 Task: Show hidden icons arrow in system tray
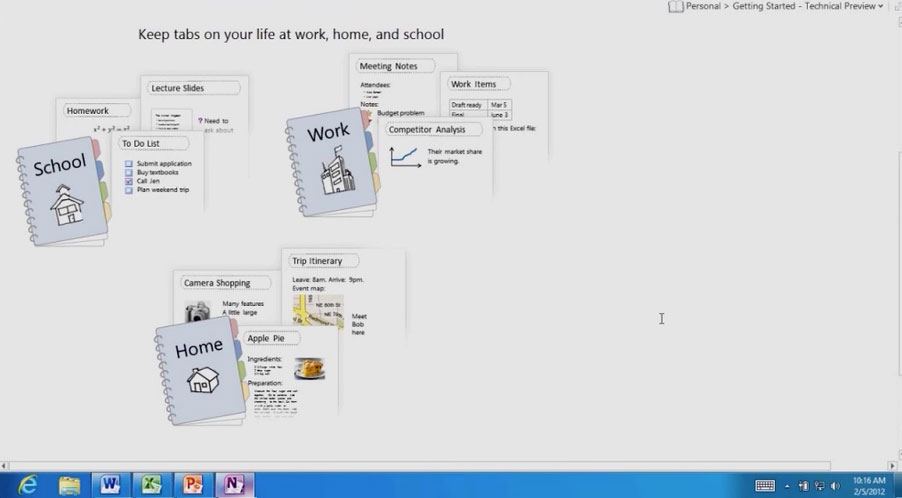tap(787, 486)
